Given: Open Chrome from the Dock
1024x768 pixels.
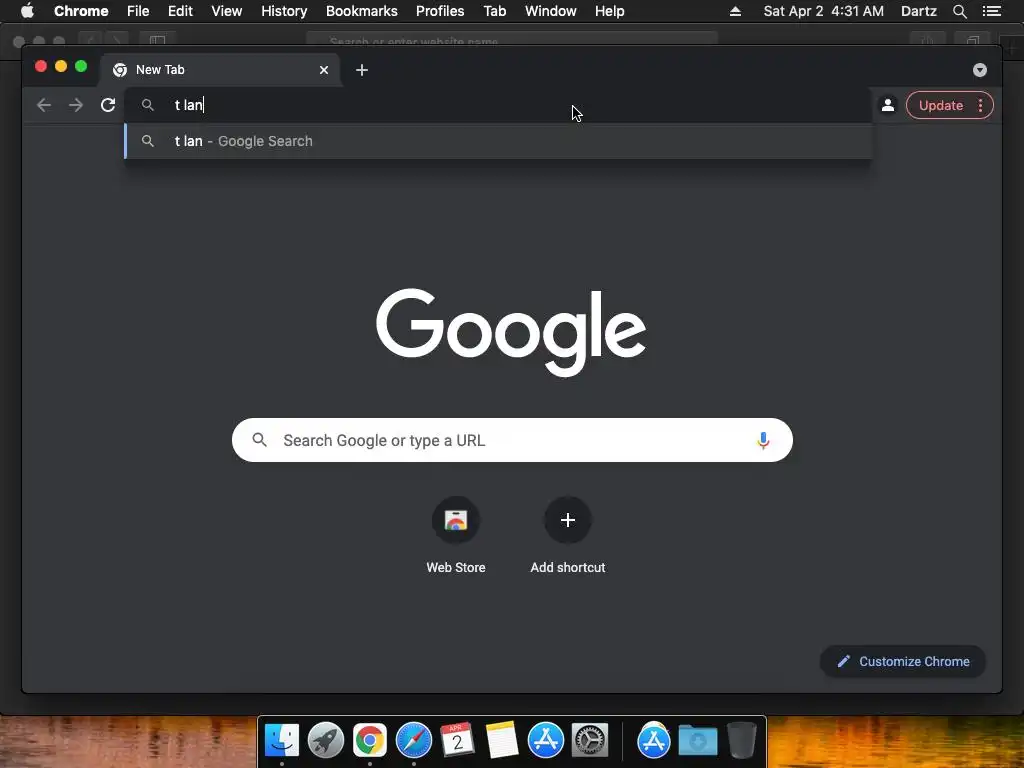Looking at the screenshot, I should [x=370, y=741].
